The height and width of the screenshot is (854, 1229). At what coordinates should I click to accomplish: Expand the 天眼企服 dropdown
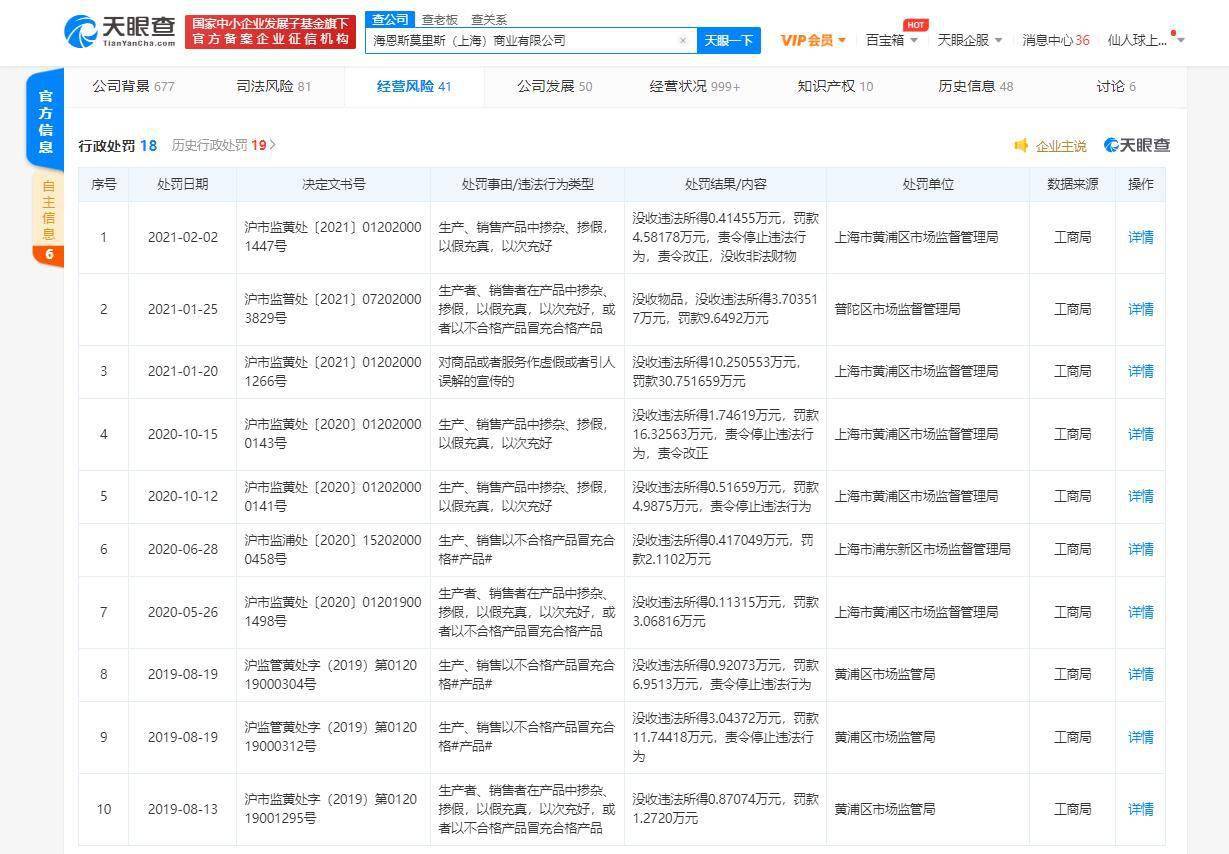click(x=969, y=40)
